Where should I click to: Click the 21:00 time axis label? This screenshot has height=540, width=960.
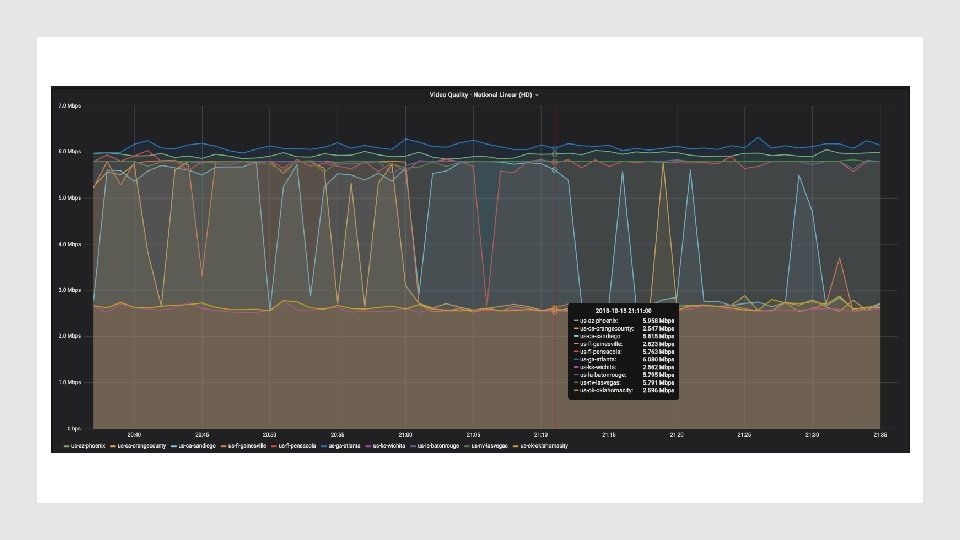click(405, 435)
